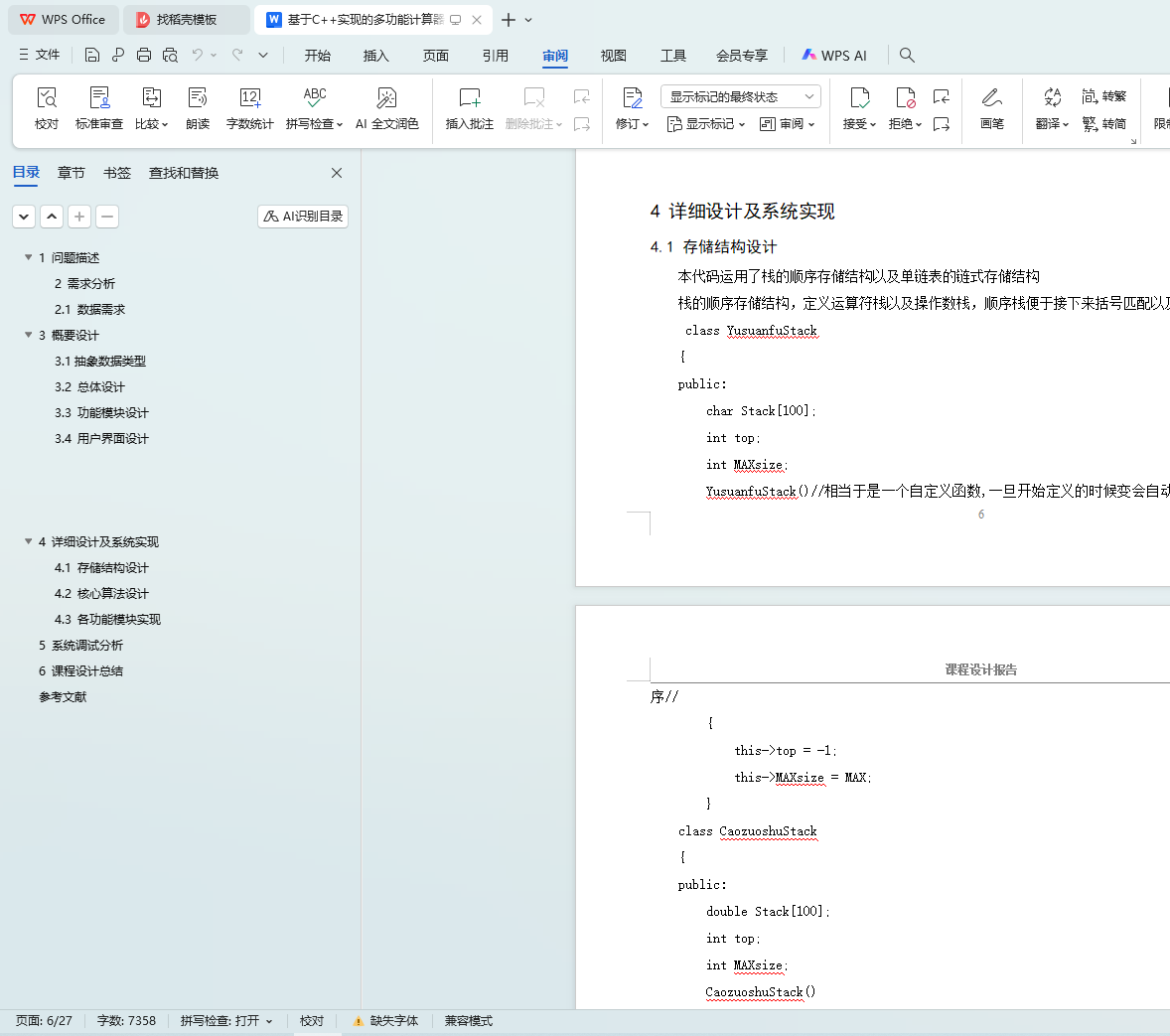Switch to the 引用 ribbon tab

pyautogui.click(x=495, y=56)
